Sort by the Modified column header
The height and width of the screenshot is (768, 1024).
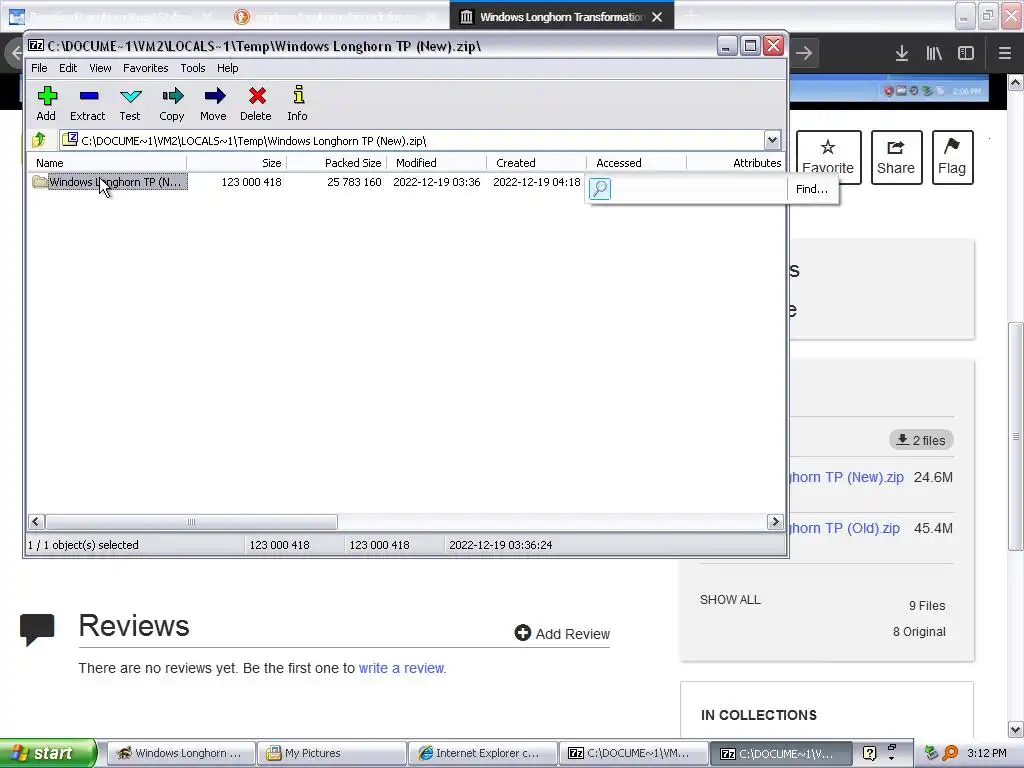[x=436, y=163]
